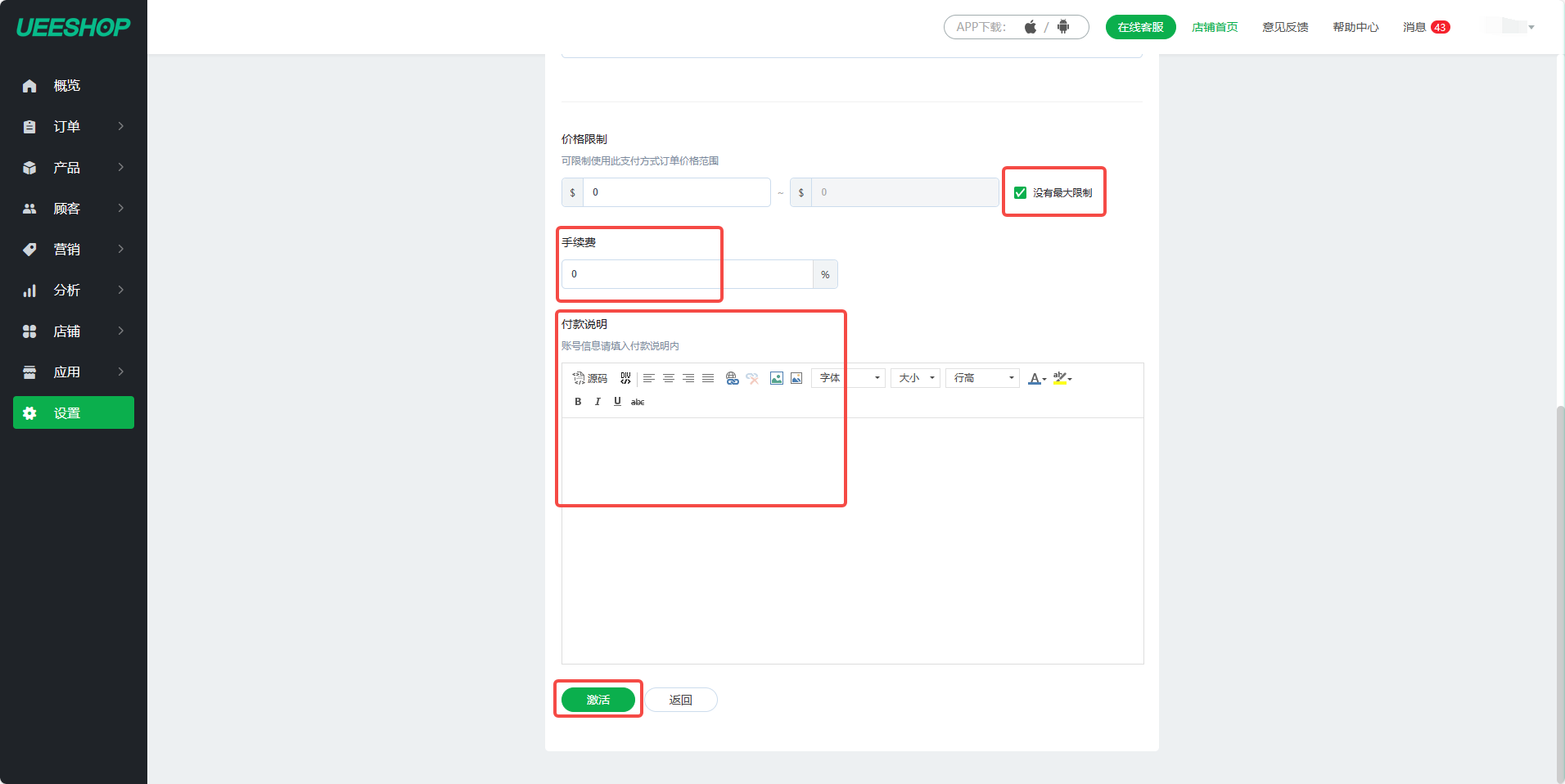This screenshot has height=784, width=1565.
Task: Open the highlight background color picker
Action: click(x=1062, y=378)
